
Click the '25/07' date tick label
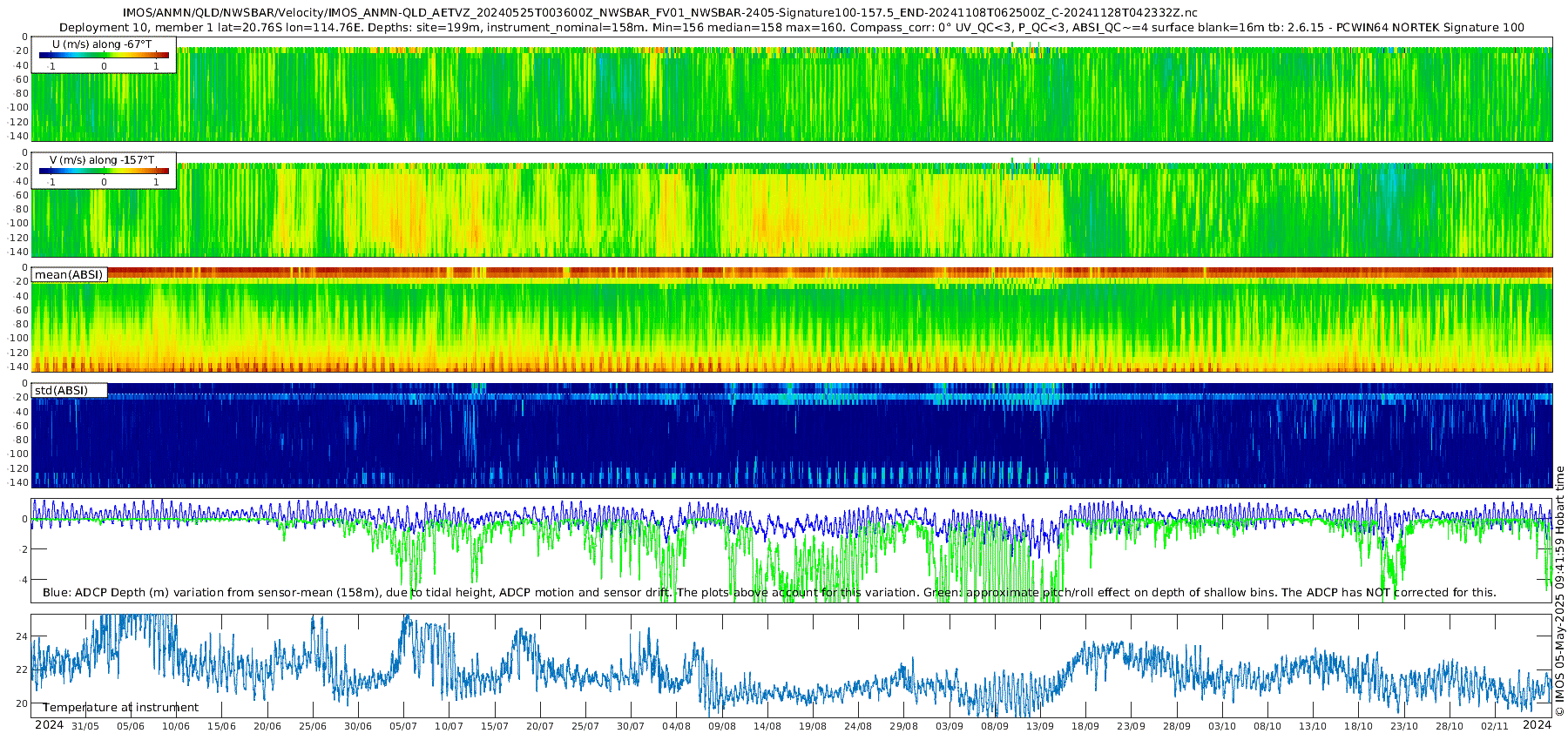[x=585, y=726]
